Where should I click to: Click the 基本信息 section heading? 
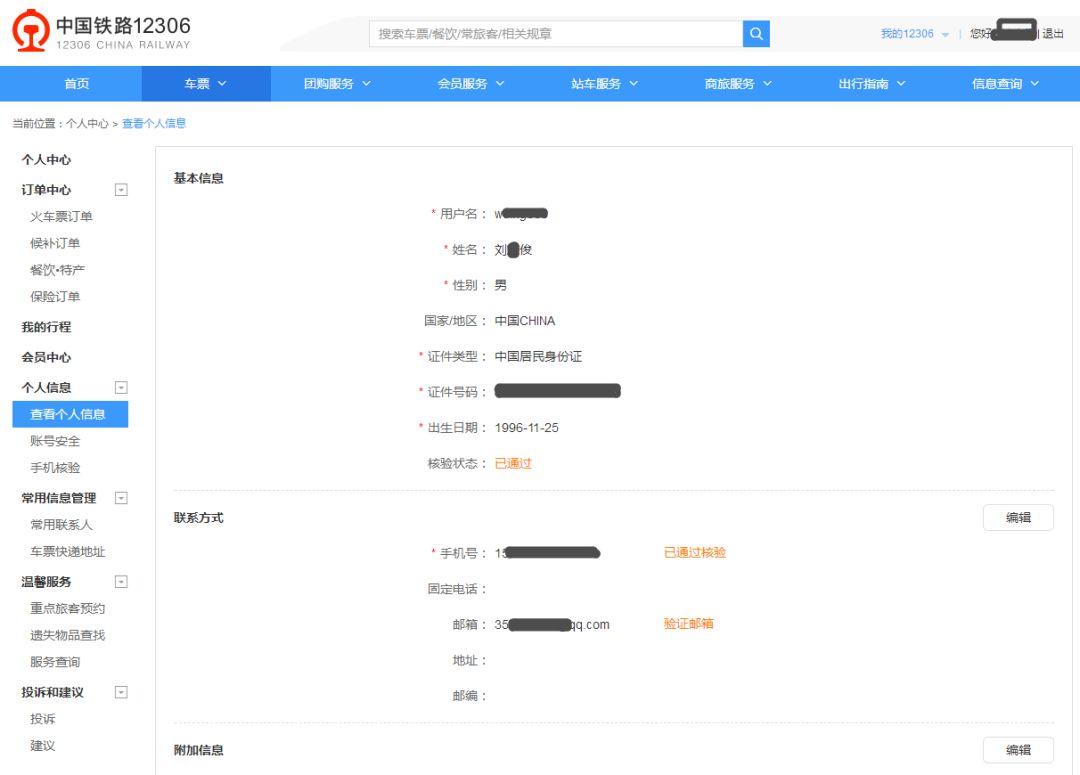pyautogui.click(x=198, y=178)
